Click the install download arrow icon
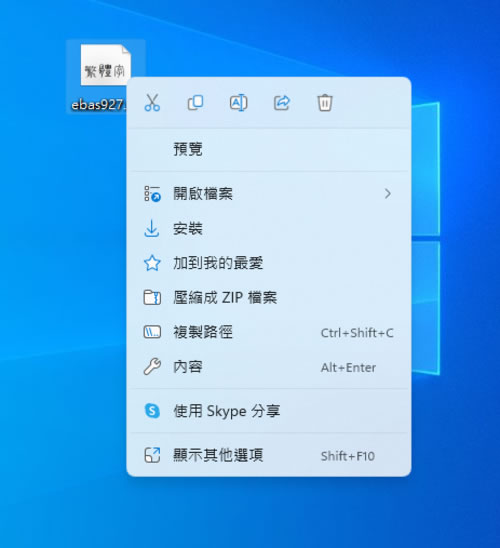Screen dimensions: 500x548 coord(152,229)
